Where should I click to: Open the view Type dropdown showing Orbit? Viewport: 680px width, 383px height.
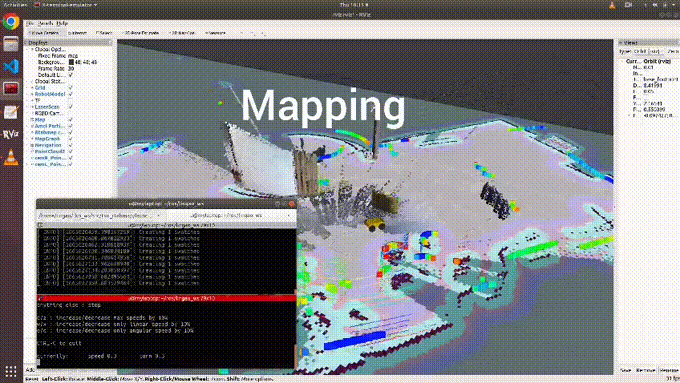647,51
